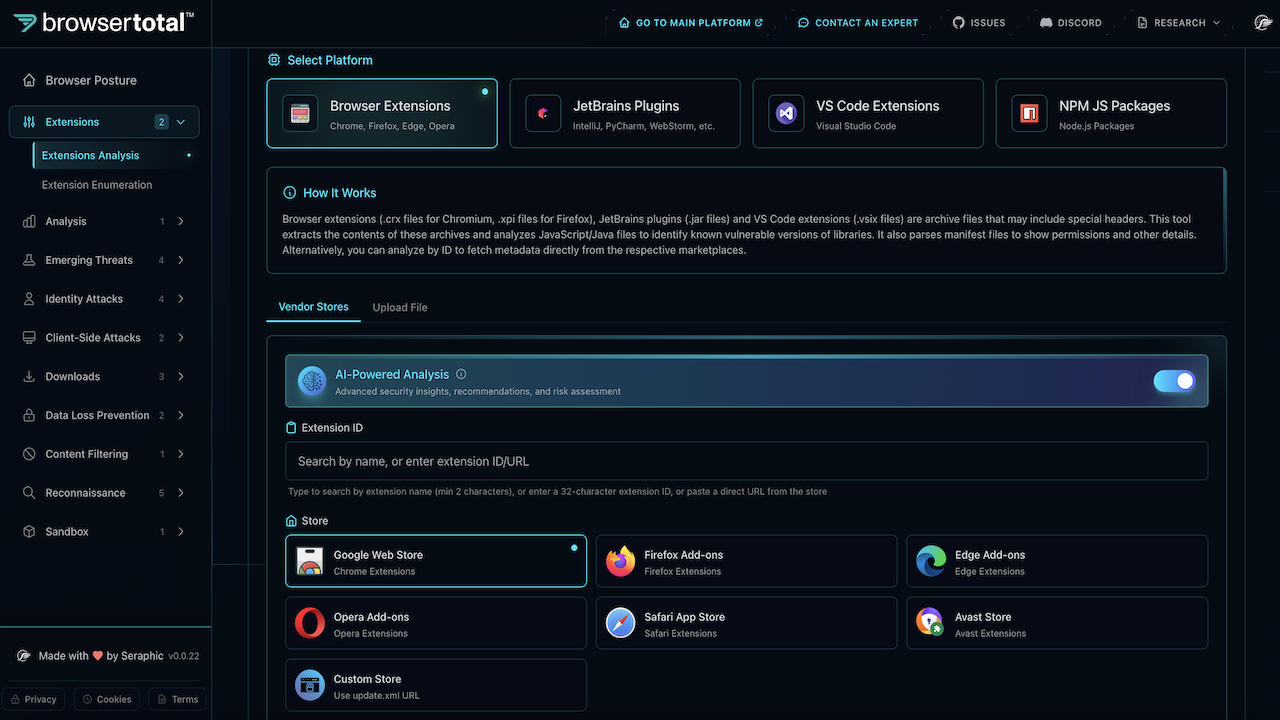
Task: Select the JetBrains Plugins platform card
Action: pos(625,114)
